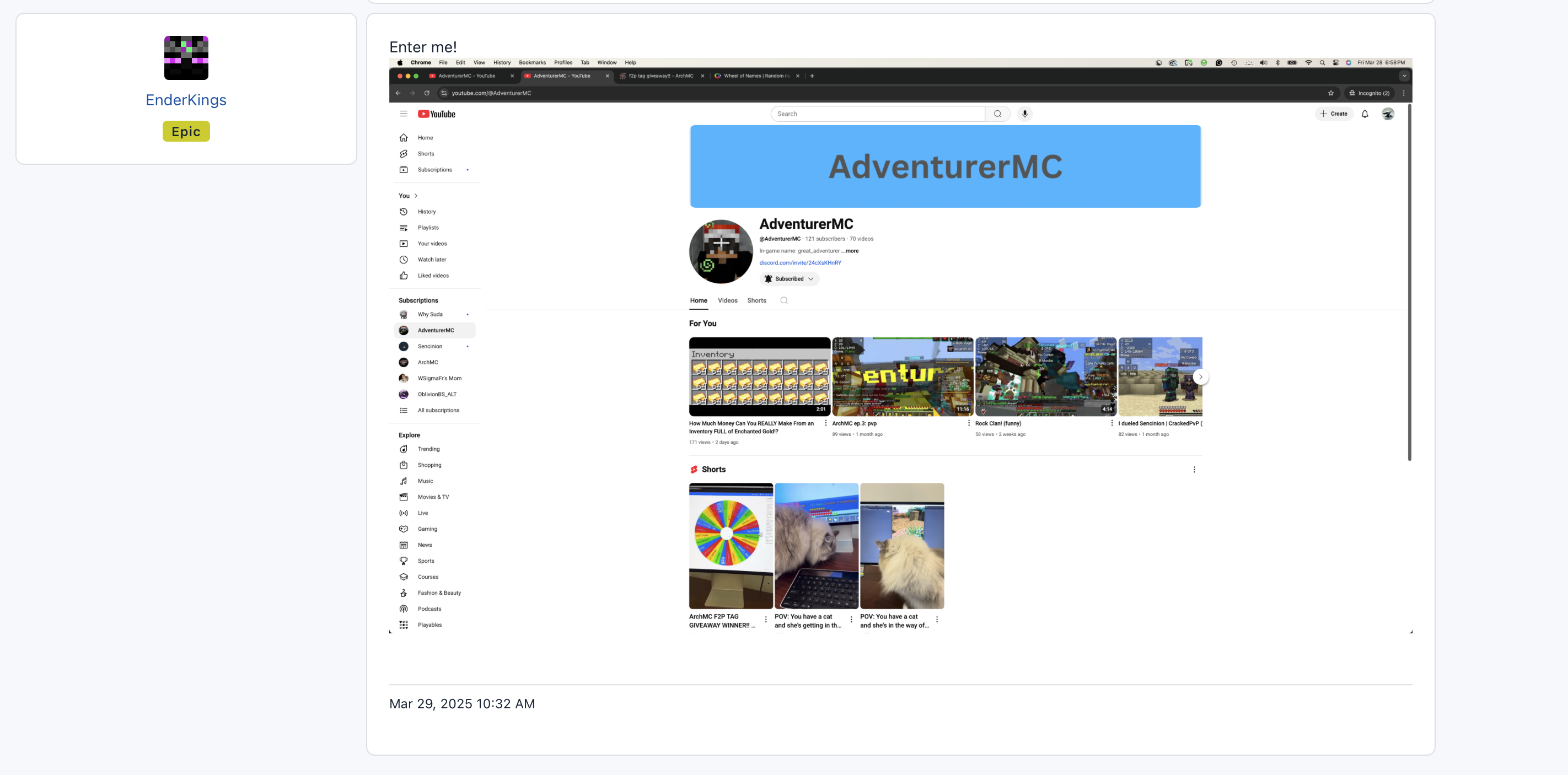
Task: Show next For You videos arrow
Action: (1200, 376)
